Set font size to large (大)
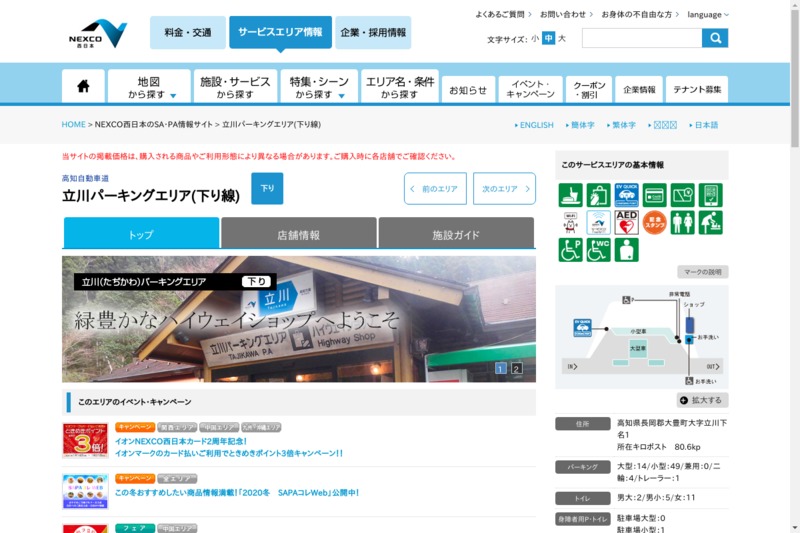 click(562, 39)
